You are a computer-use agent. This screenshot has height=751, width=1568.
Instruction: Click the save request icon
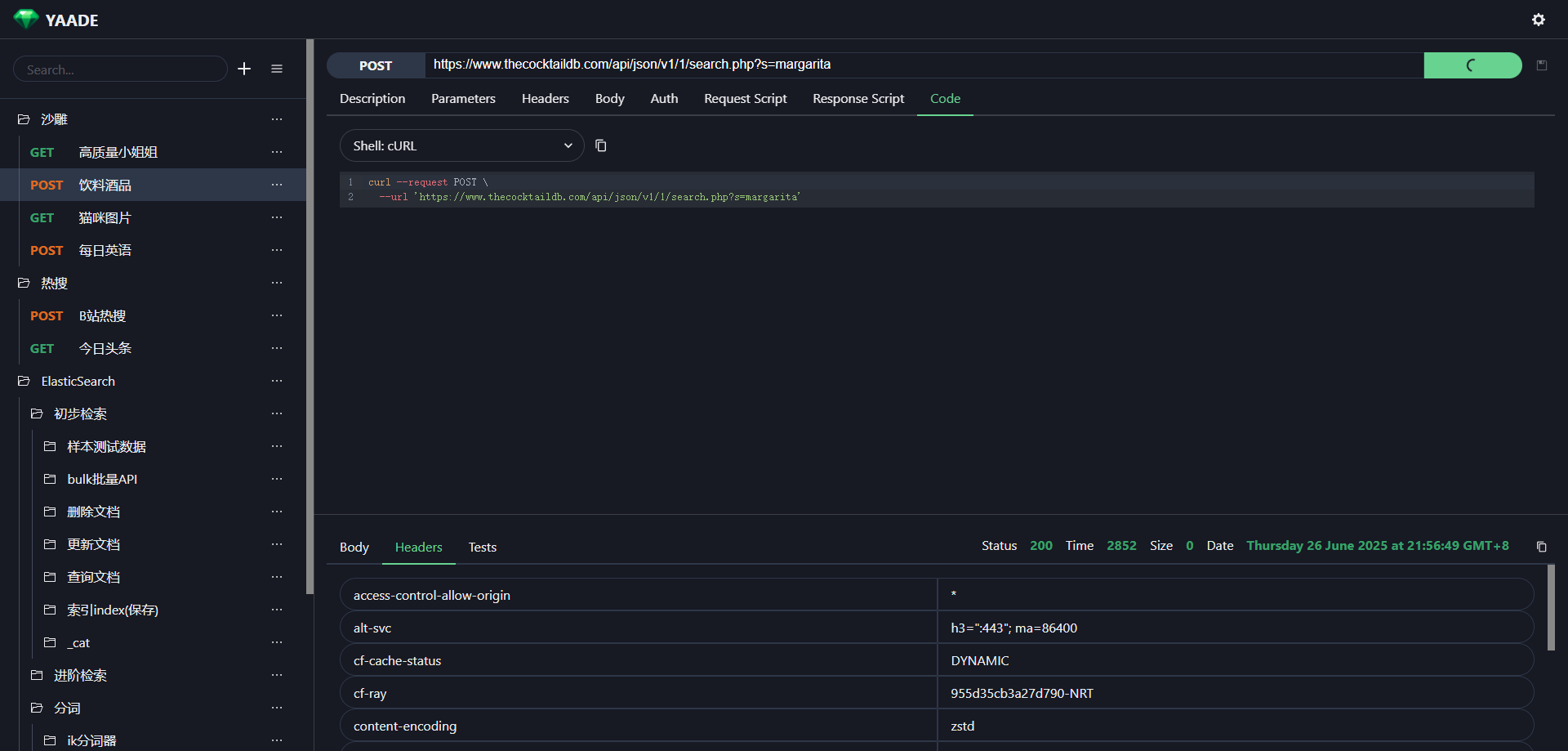1541,65
